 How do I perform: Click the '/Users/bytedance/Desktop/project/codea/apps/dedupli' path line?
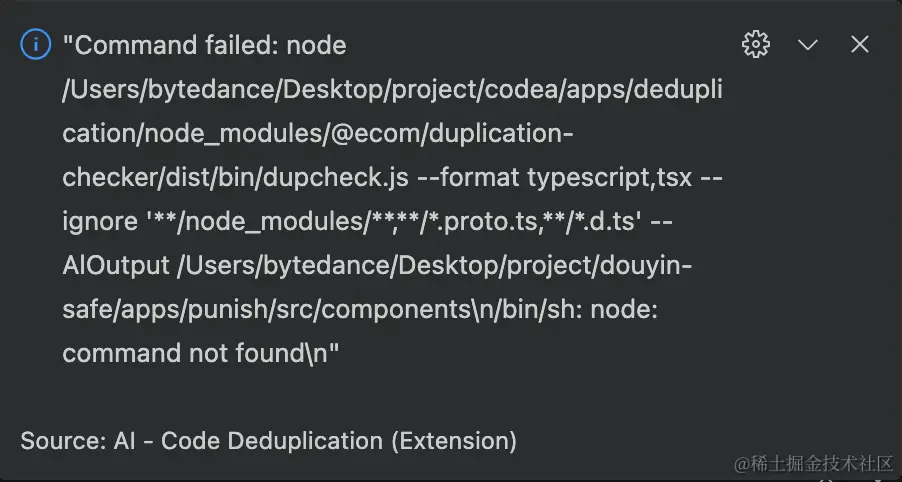[392, 90]
